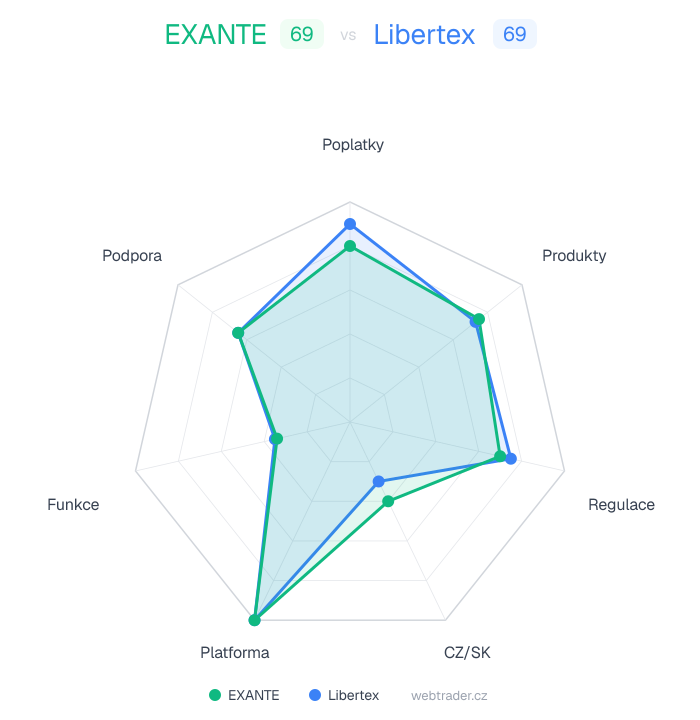
Task: Open the EXANTE title link
Action: 215,35
